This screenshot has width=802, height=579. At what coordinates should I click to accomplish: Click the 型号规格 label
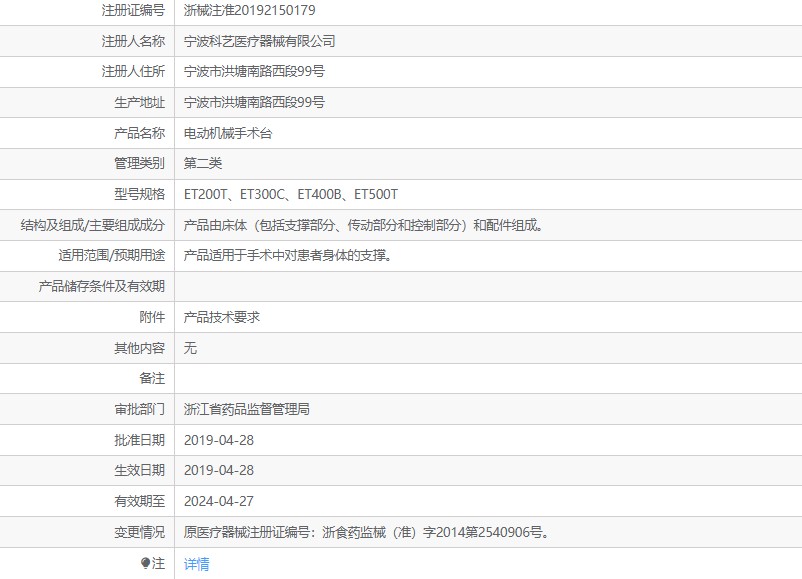point(139,194)
